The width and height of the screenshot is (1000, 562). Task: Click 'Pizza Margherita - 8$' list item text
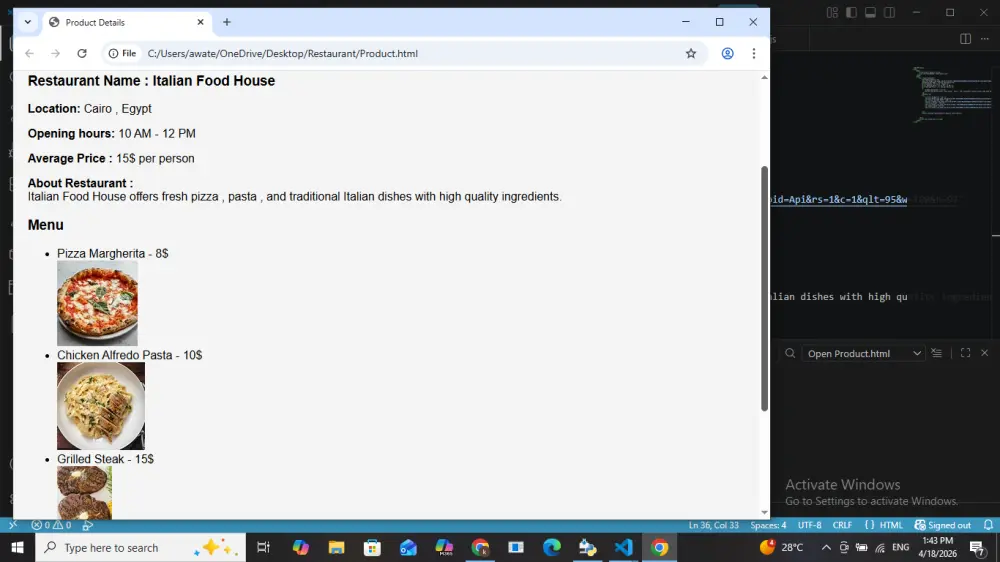pyautogui.click(x=113, y=253)
